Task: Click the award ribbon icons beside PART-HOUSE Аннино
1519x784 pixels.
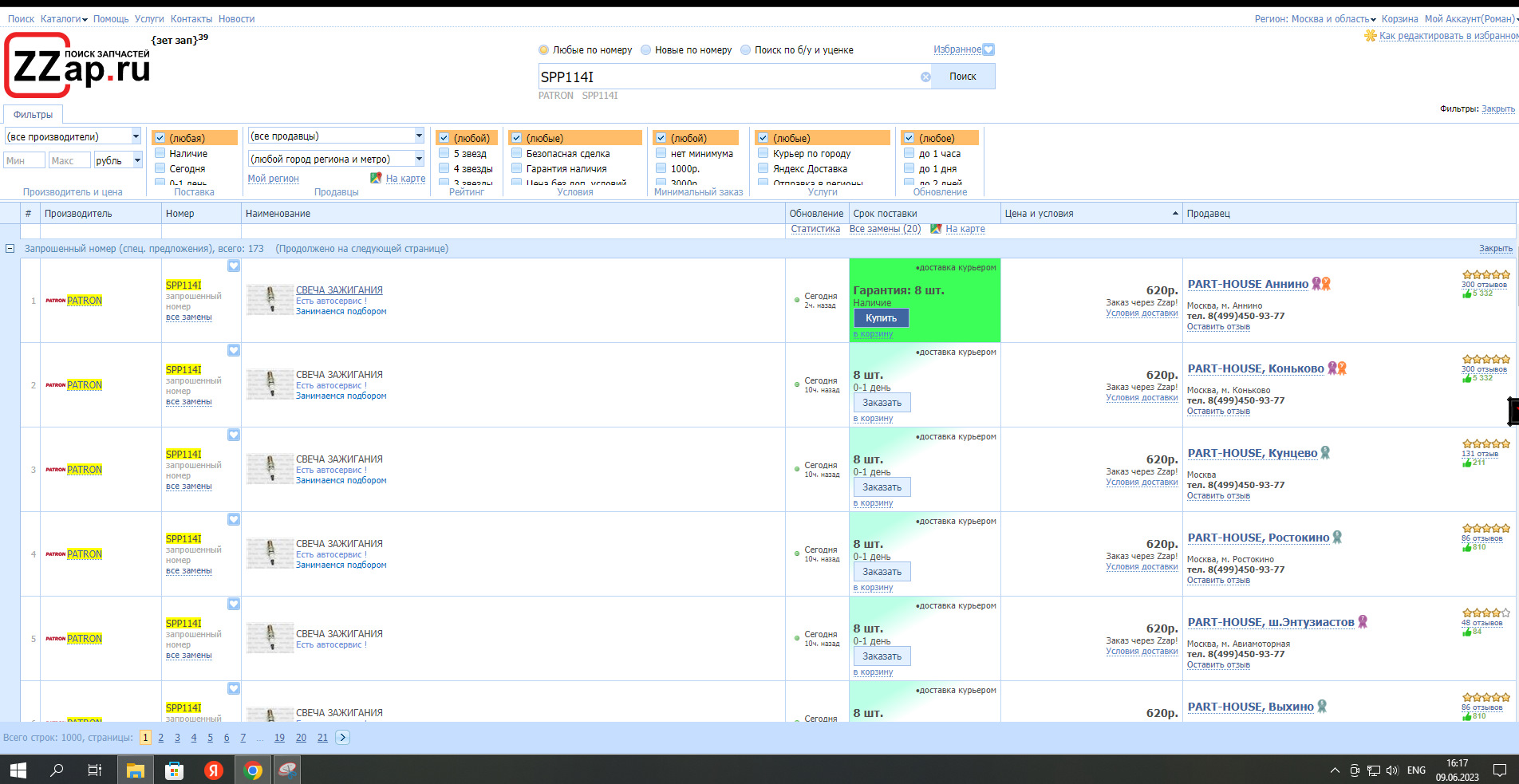Action: pos(1321,283)
